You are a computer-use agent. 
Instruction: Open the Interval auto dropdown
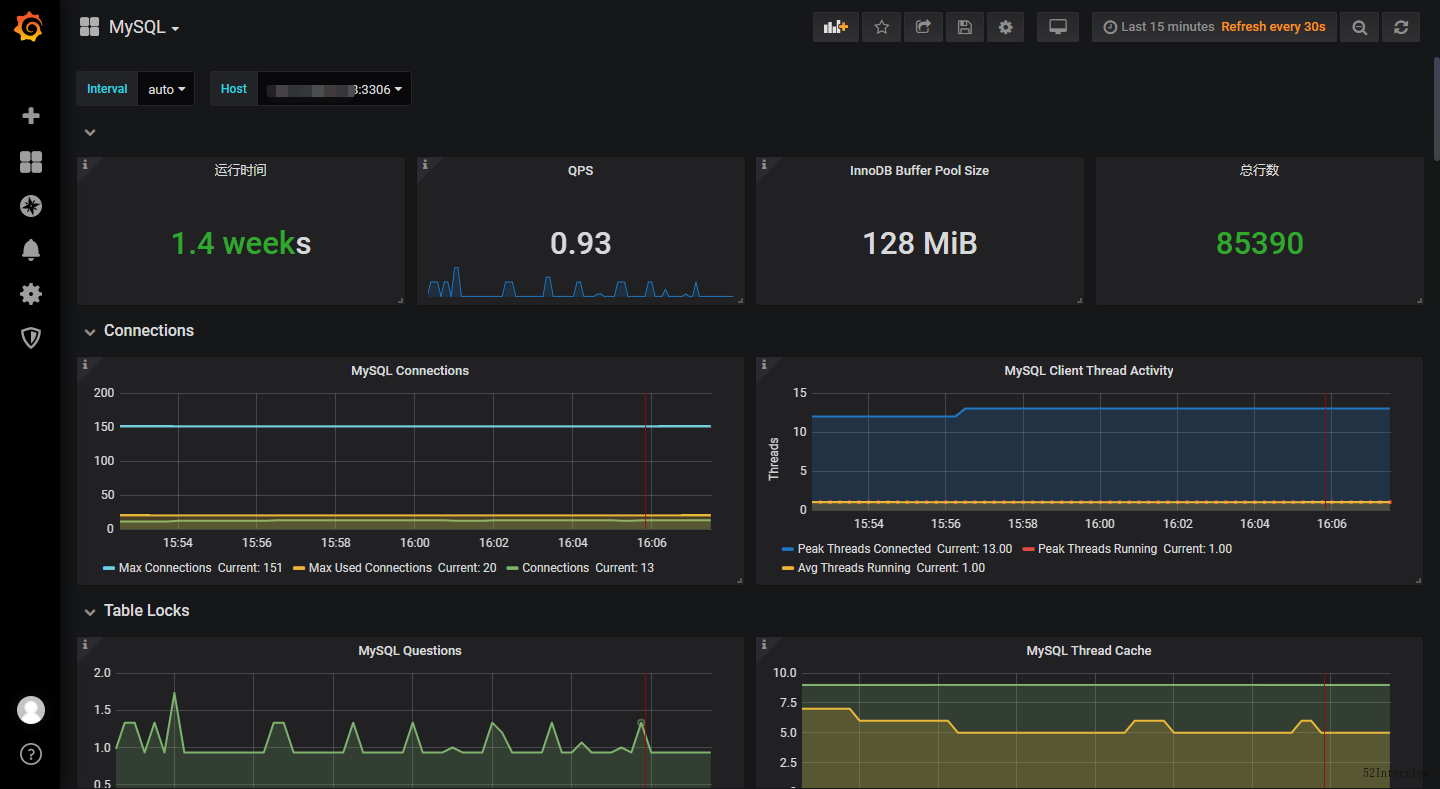click(166, 89)
